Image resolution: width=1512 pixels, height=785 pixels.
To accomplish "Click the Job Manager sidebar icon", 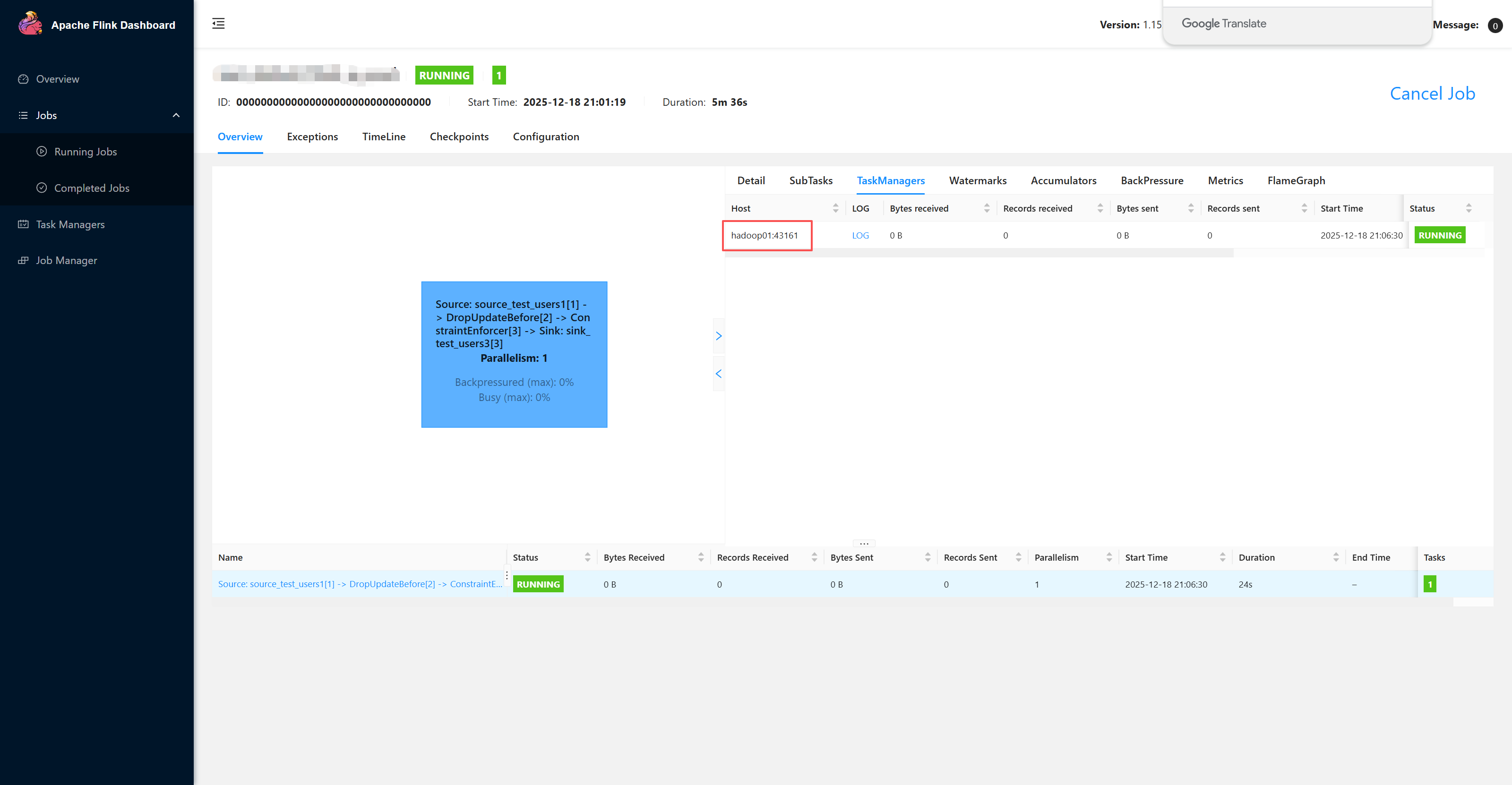I will click(24, 261).
